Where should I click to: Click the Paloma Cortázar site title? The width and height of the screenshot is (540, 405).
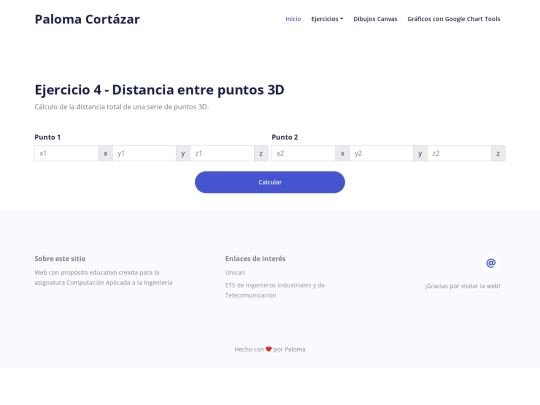point(87,19)
